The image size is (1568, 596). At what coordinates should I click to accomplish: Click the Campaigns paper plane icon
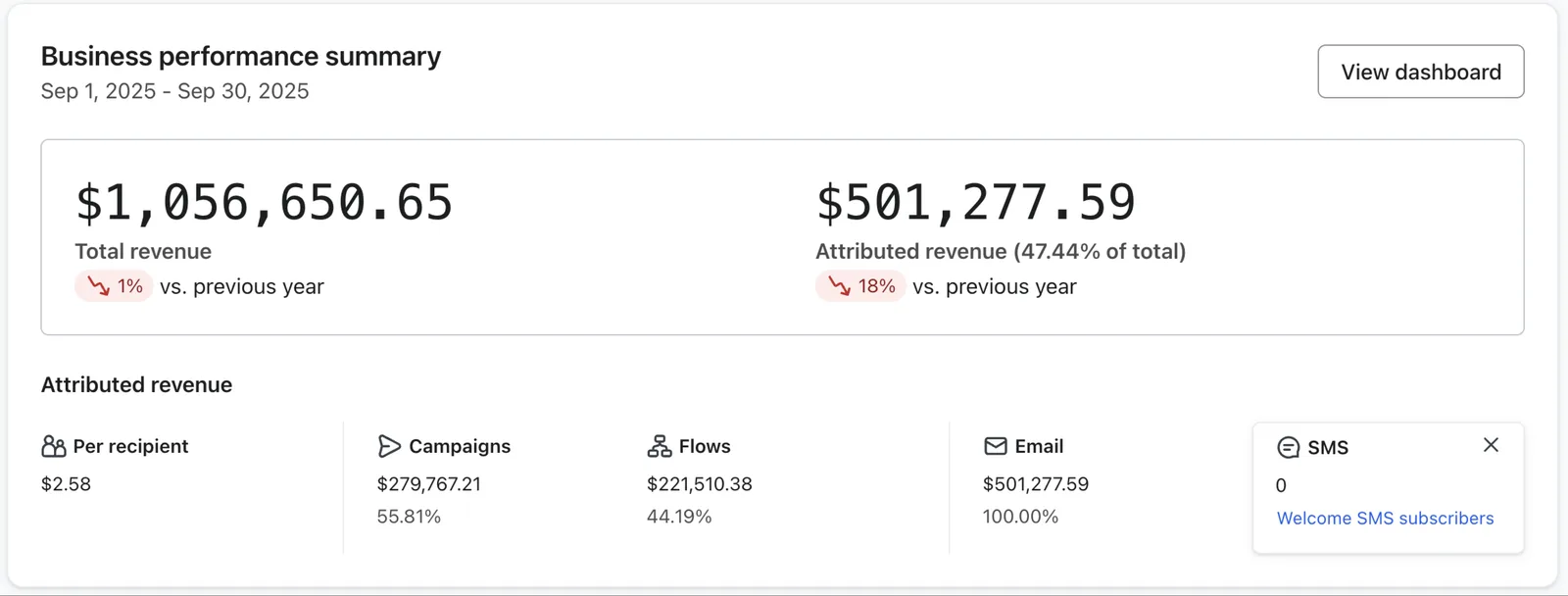tap(389, 447)
